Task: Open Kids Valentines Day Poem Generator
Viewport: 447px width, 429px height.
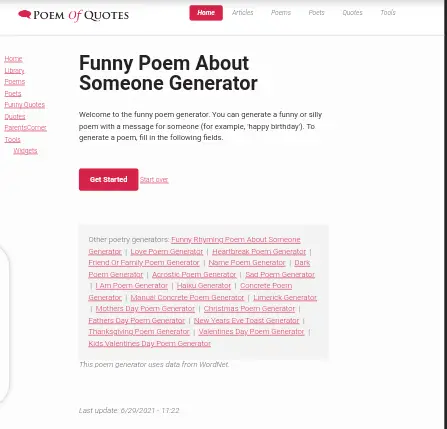Action: 150,344
